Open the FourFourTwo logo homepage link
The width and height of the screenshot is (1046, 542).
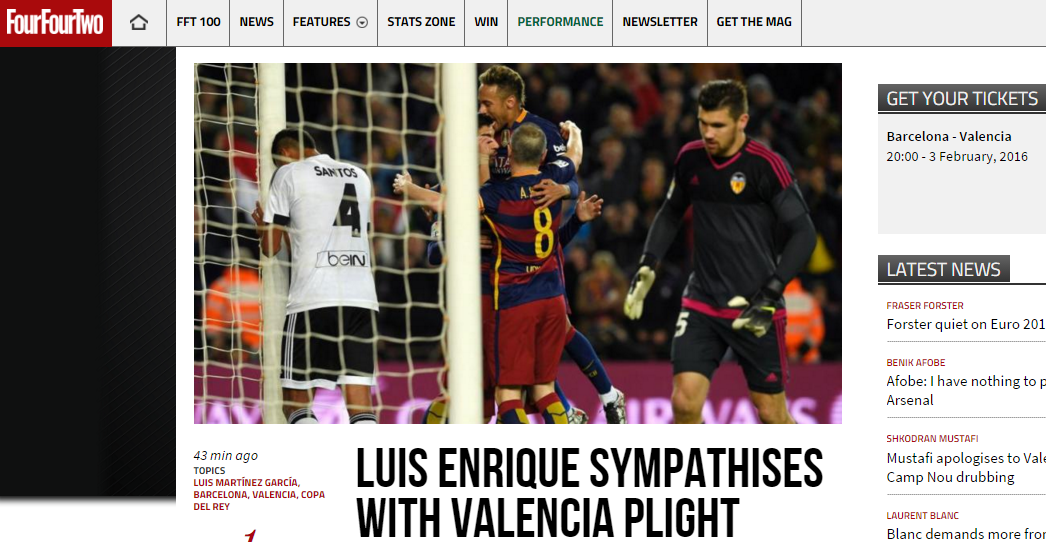[56, 23]
